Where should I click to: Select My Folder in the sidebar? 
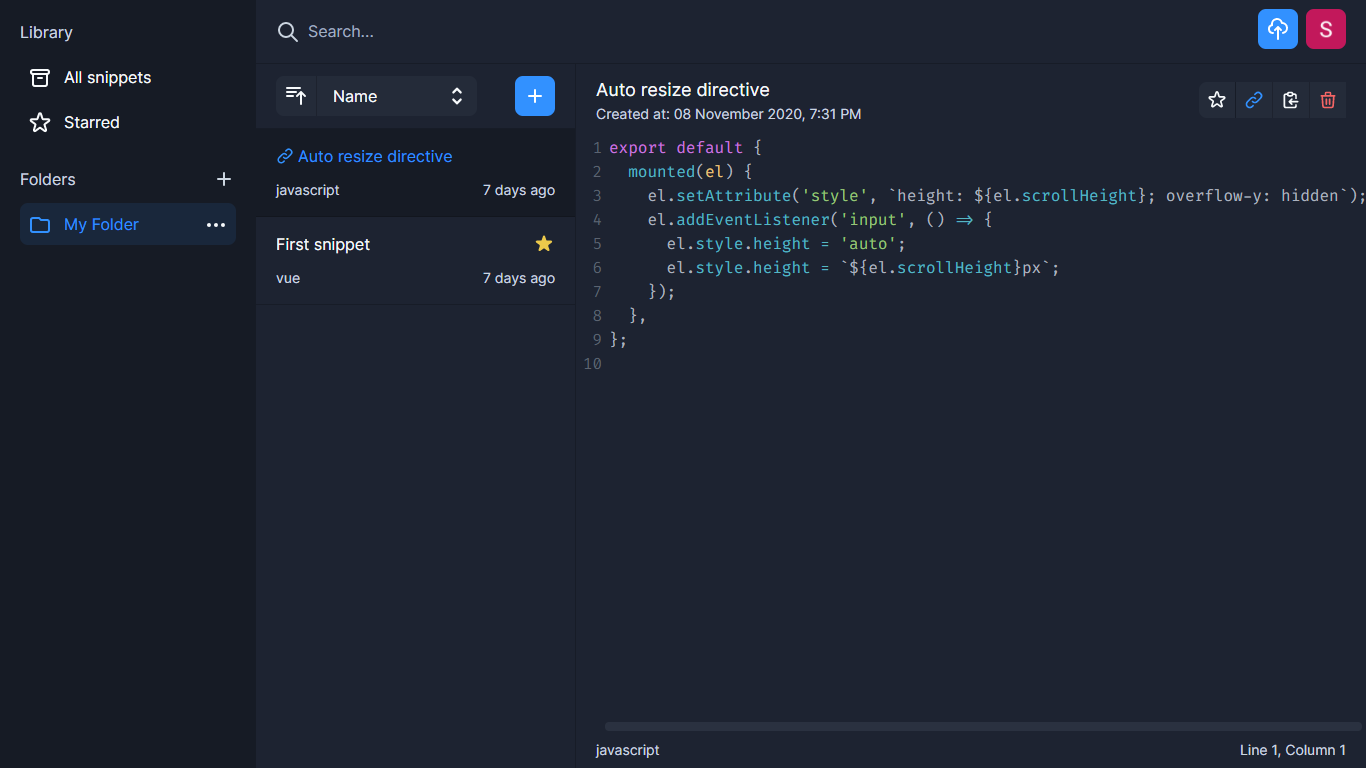pyautogui.click(x=128, y=225)
